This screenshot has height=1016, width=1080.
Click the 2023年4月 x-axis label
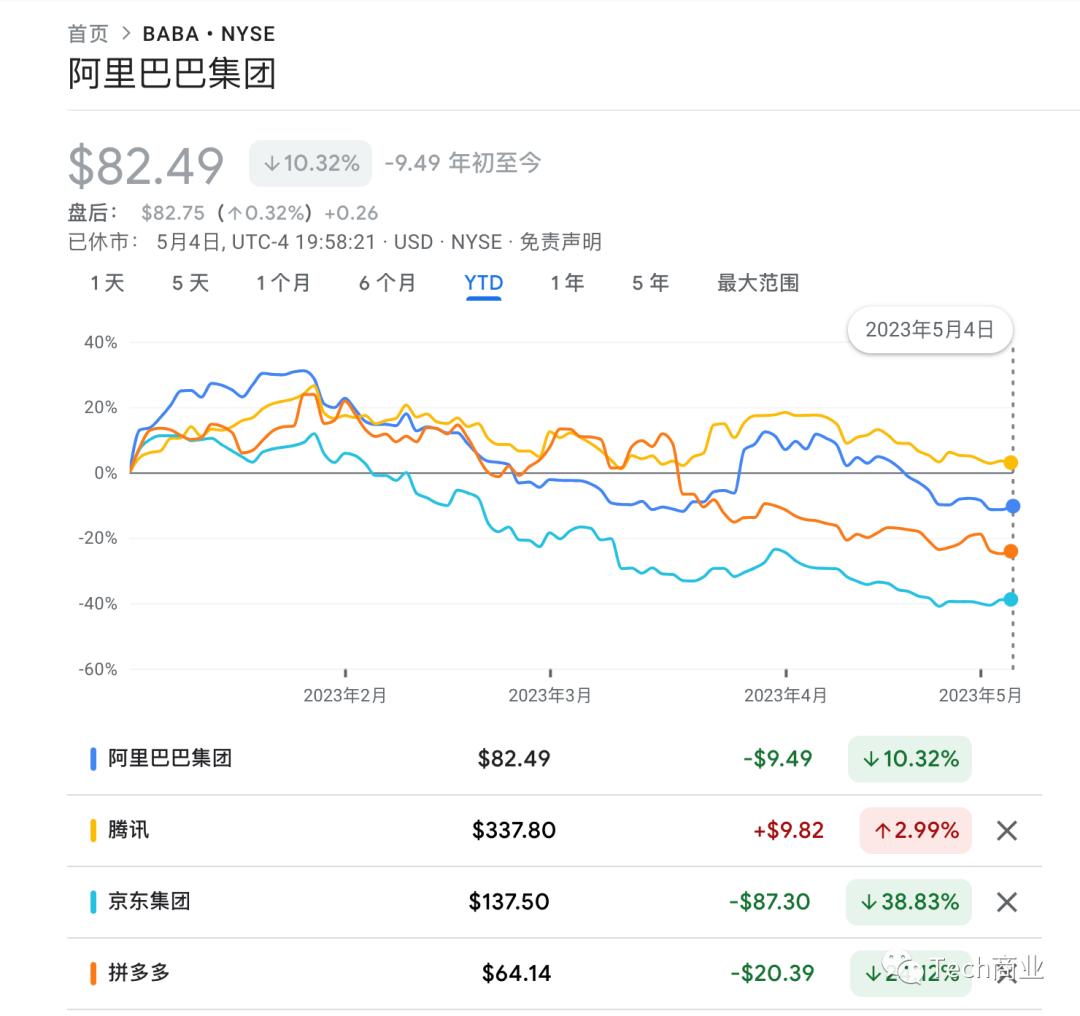pyautogui.click(x=785, y=696)
